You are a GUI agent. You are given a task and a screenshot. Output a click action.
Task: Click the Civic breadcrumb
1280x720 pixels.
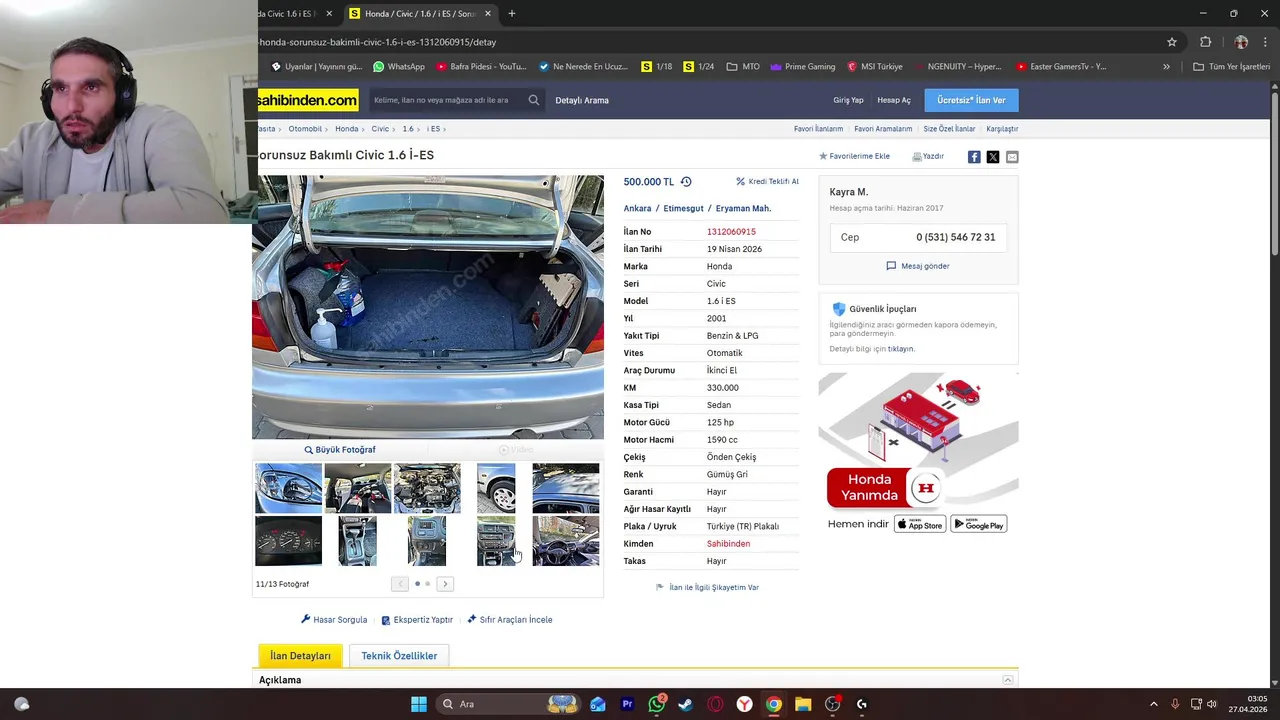[380, 129]
